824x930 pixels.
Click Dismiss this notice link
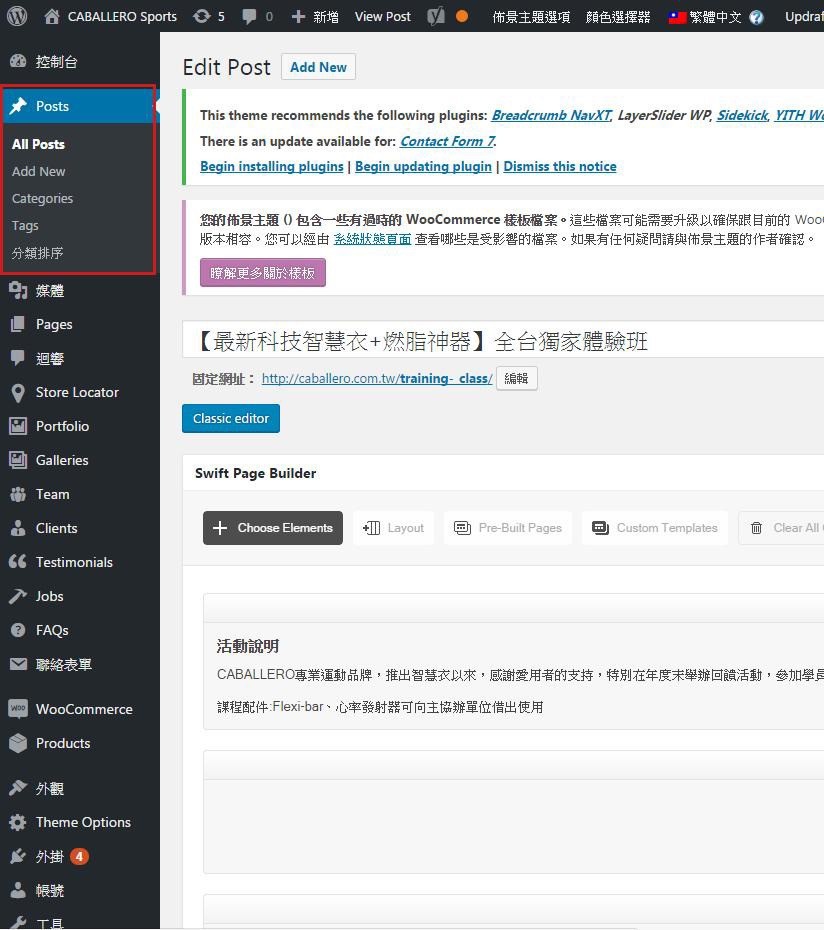pyautogui.click(x=560, y=167)
